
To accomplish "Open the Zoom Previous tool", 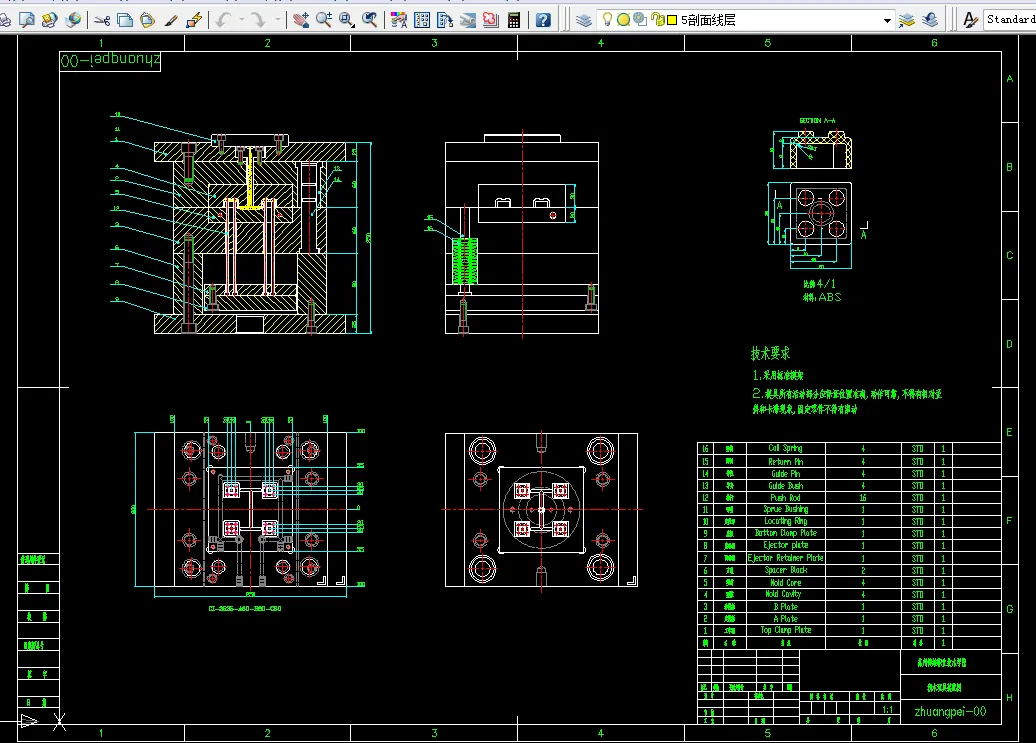I will (370, 19).
